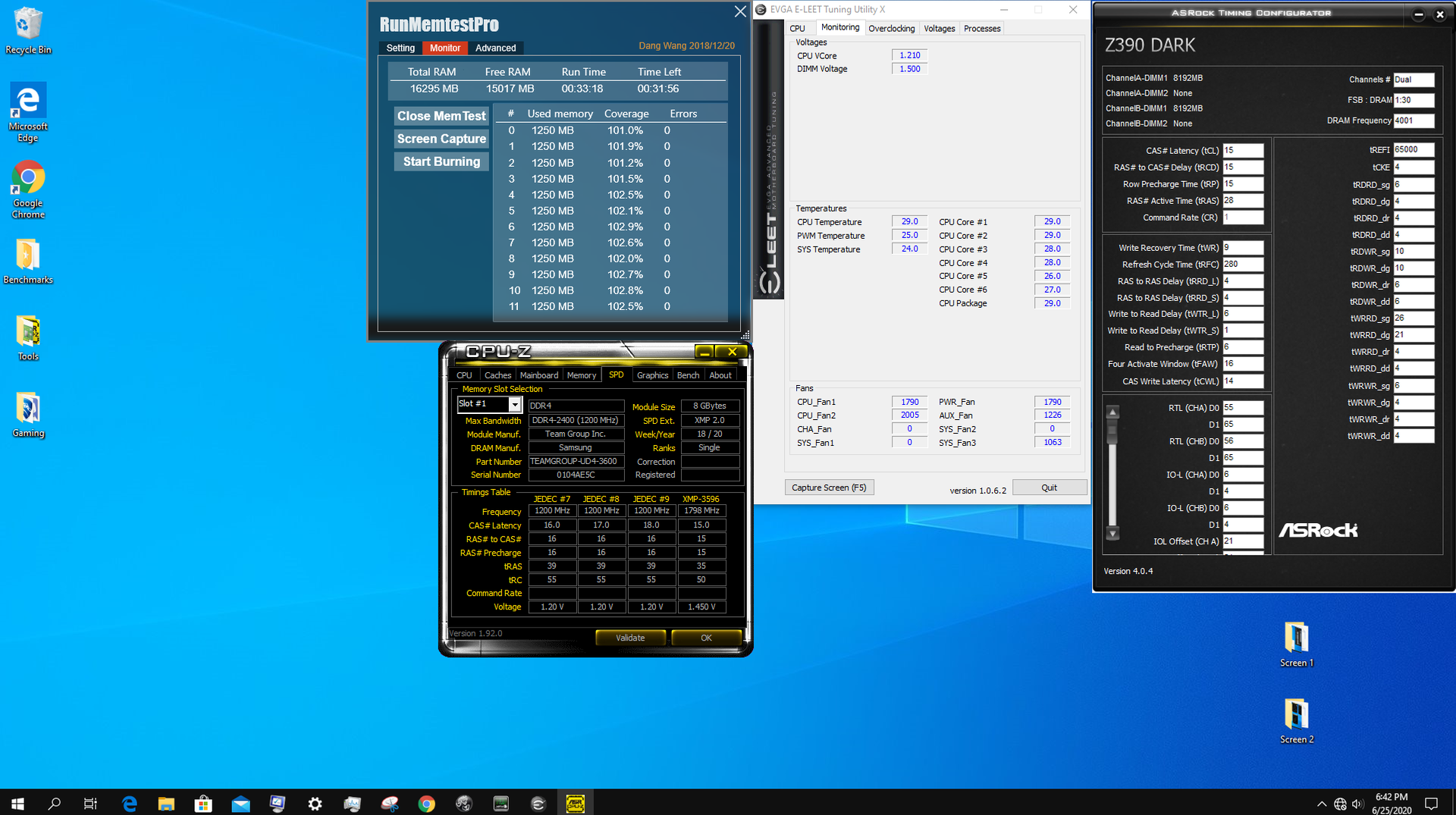Open Snipping Tool from the taskbar
This screenshot has height=815, width=1456.
389,803
